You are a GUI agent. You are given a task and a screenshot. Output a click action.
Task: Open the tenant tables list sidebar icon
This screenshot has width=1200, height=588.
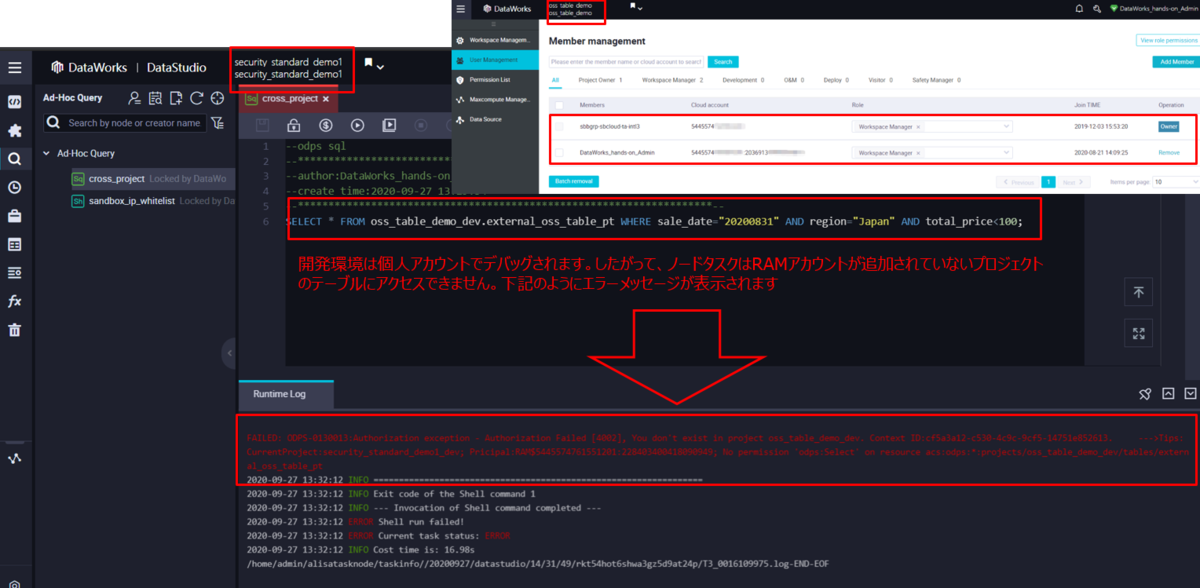(14, 273)
